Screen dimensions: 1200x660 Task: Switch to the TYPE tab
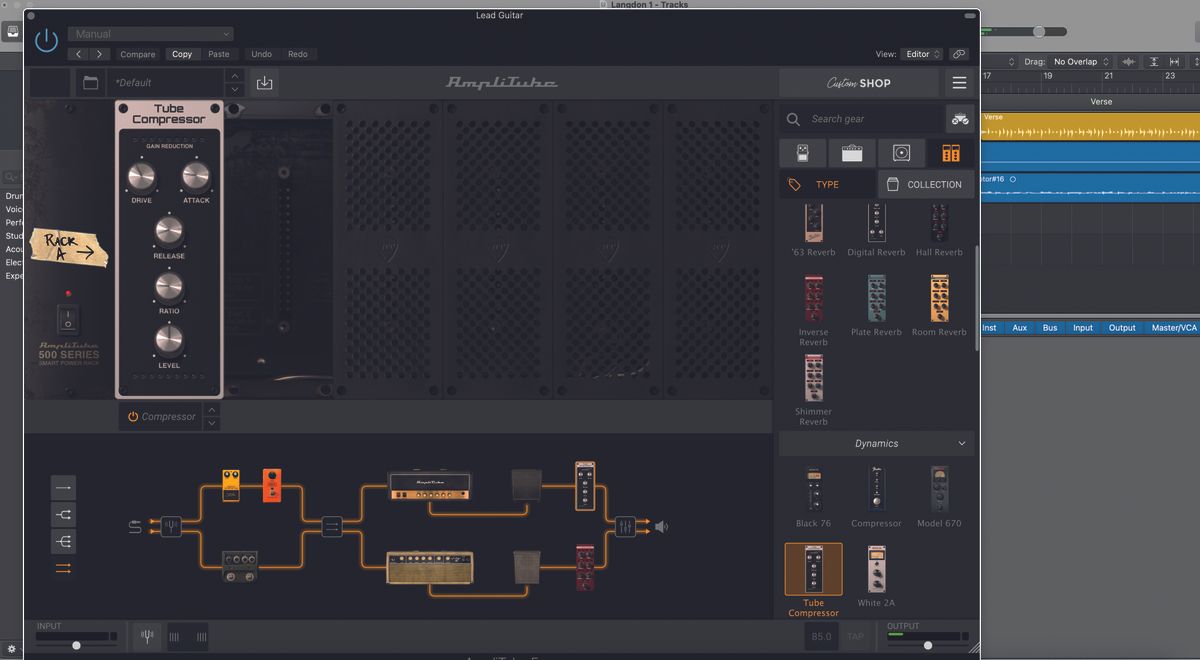(x=829, y=184)
